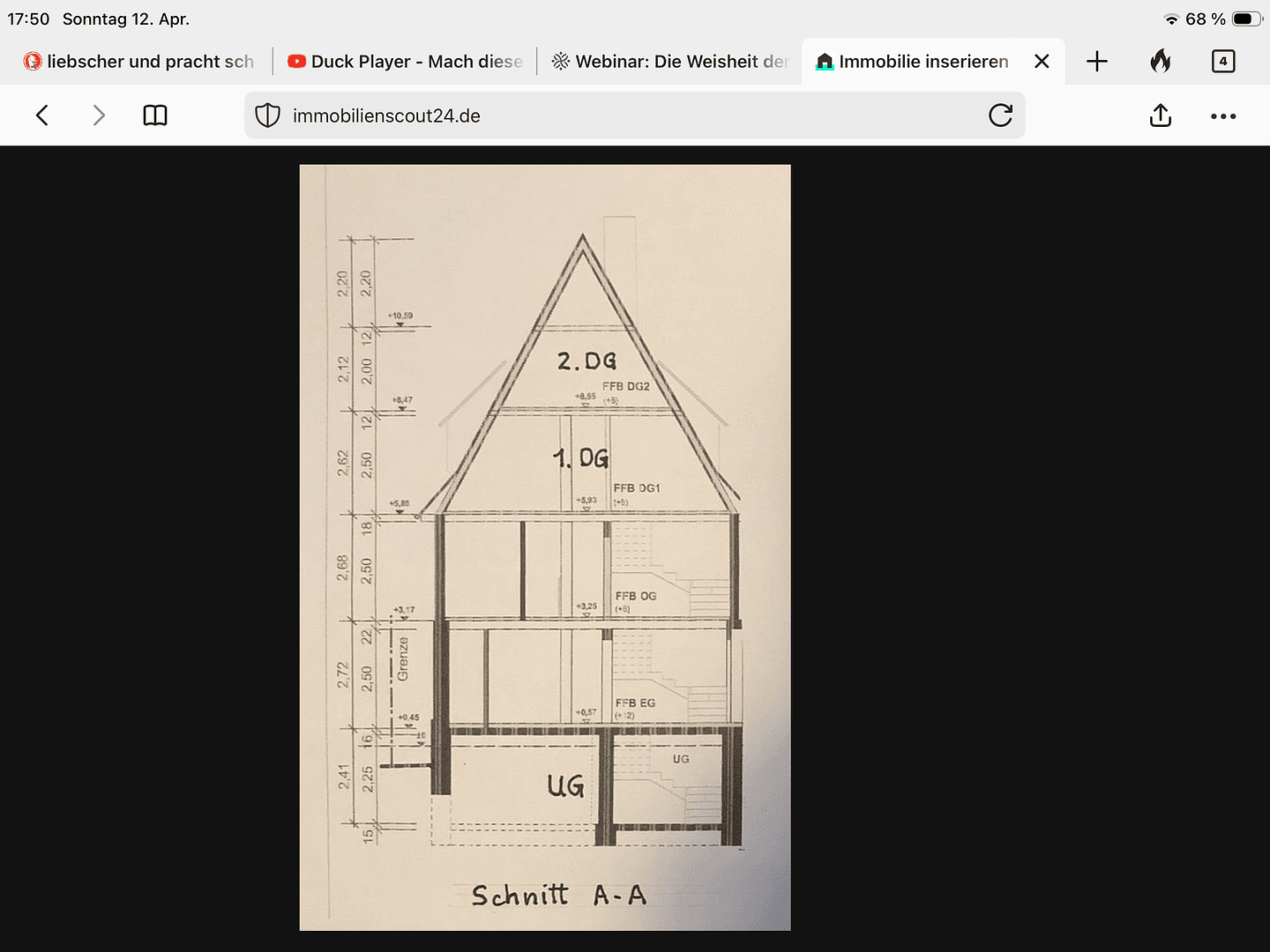Navigate forward to the next page
Screen dimensions: 1270x952
[x=99, y=115]
